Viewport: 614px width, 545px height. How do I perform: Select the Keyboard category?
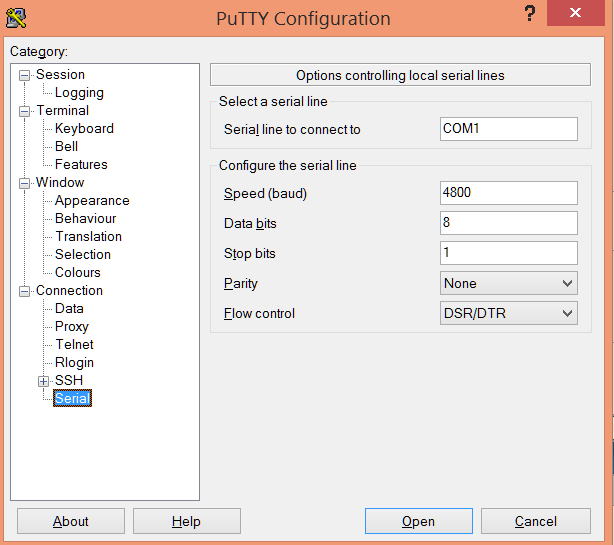84,129
